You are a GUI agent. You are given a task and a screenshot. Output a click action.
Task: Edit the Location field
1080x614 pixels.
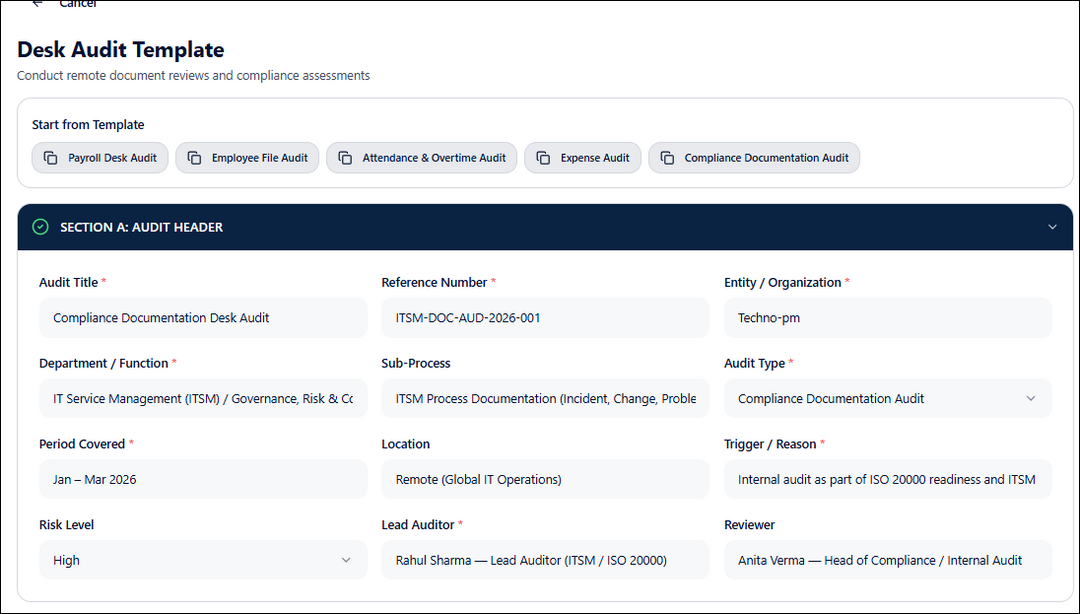coord(545,479)
